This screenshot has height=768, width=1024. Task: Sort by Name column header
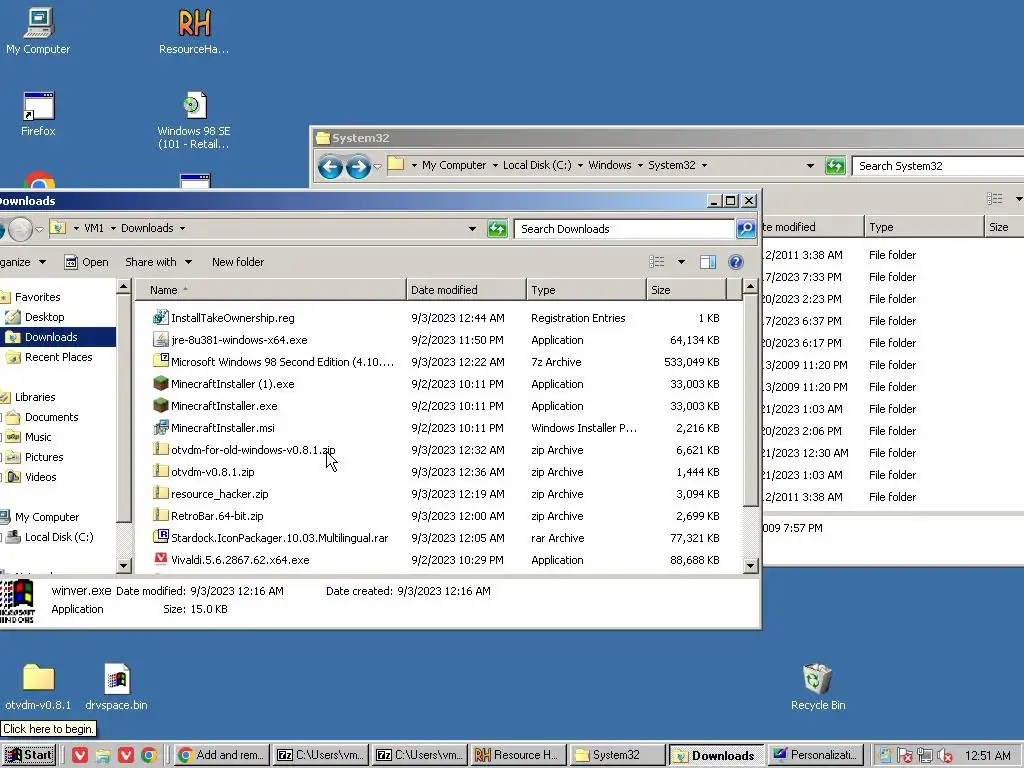270,290
